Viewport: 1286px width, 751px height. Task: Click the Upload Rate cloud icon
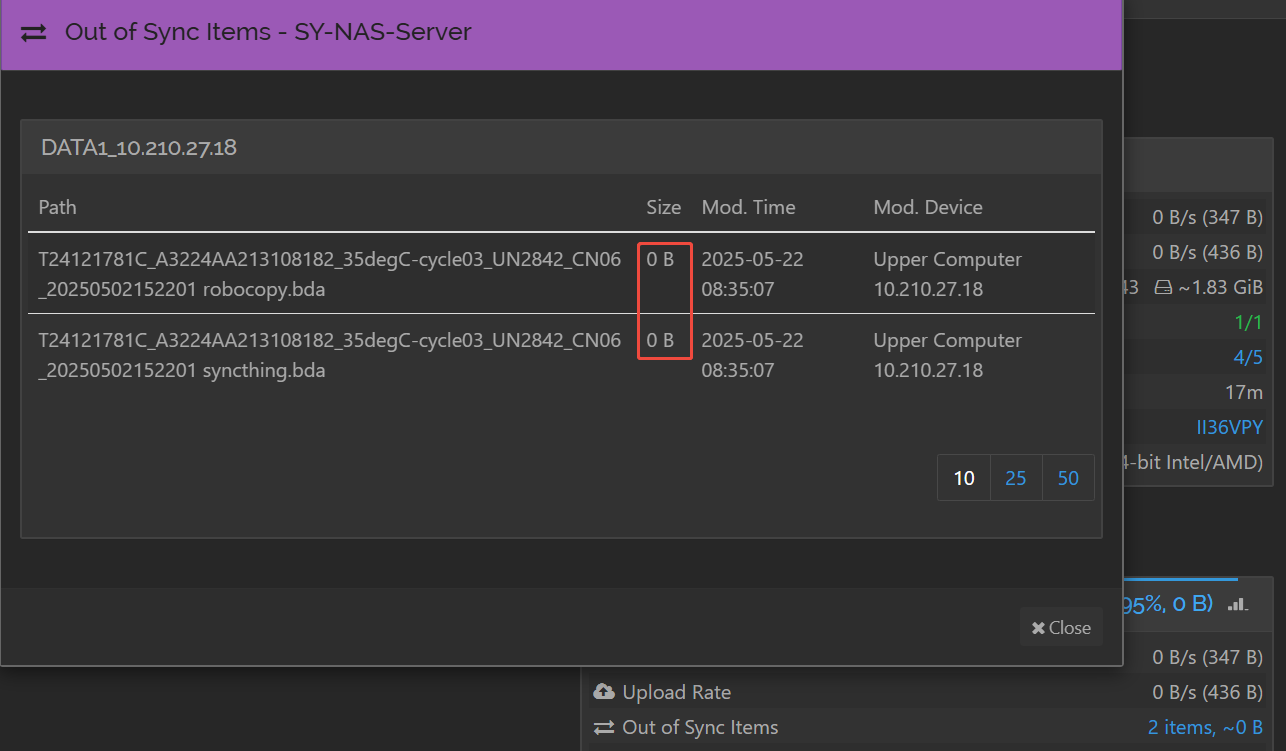pyautogui.click(x=604, y=692)
